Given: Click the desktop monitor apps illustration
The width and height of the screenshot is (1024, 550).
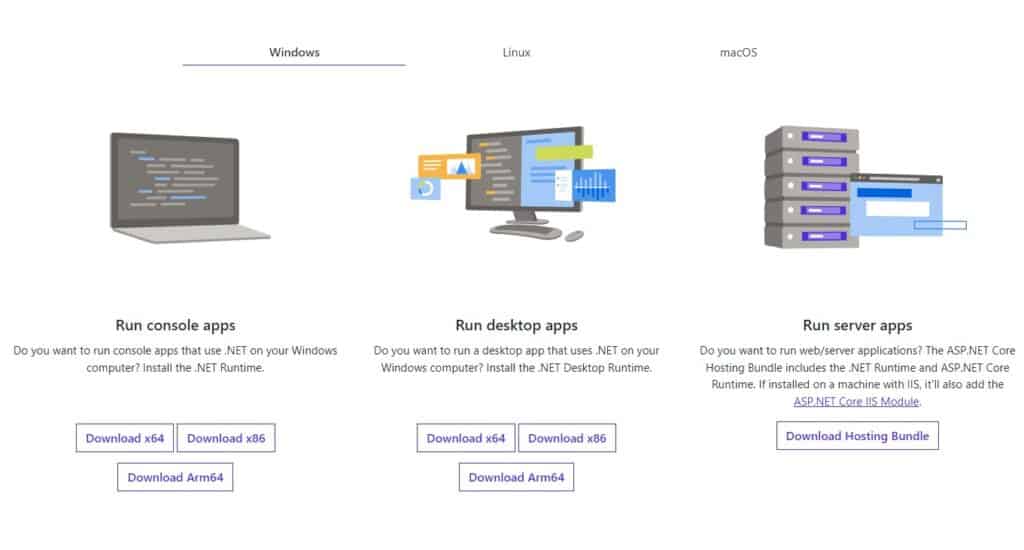Looking at the screenshot, I should click(513, 184).
